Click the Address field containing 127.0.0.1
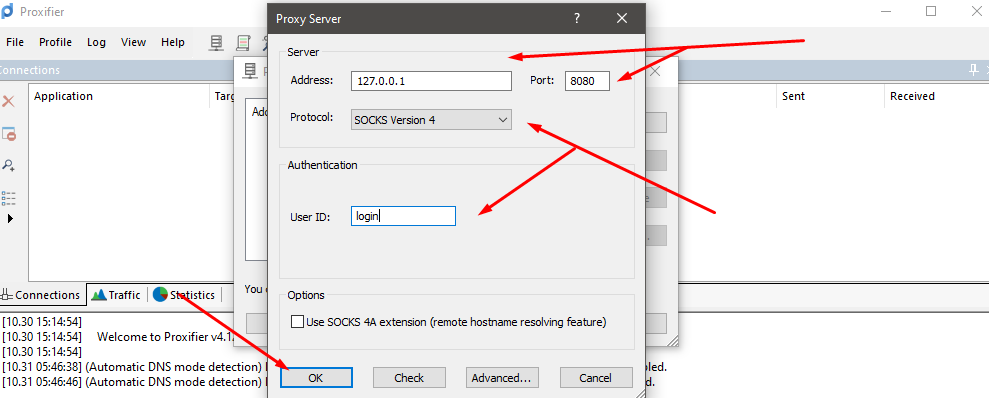The width and height of the screenshot is (989, 398). 431,81
